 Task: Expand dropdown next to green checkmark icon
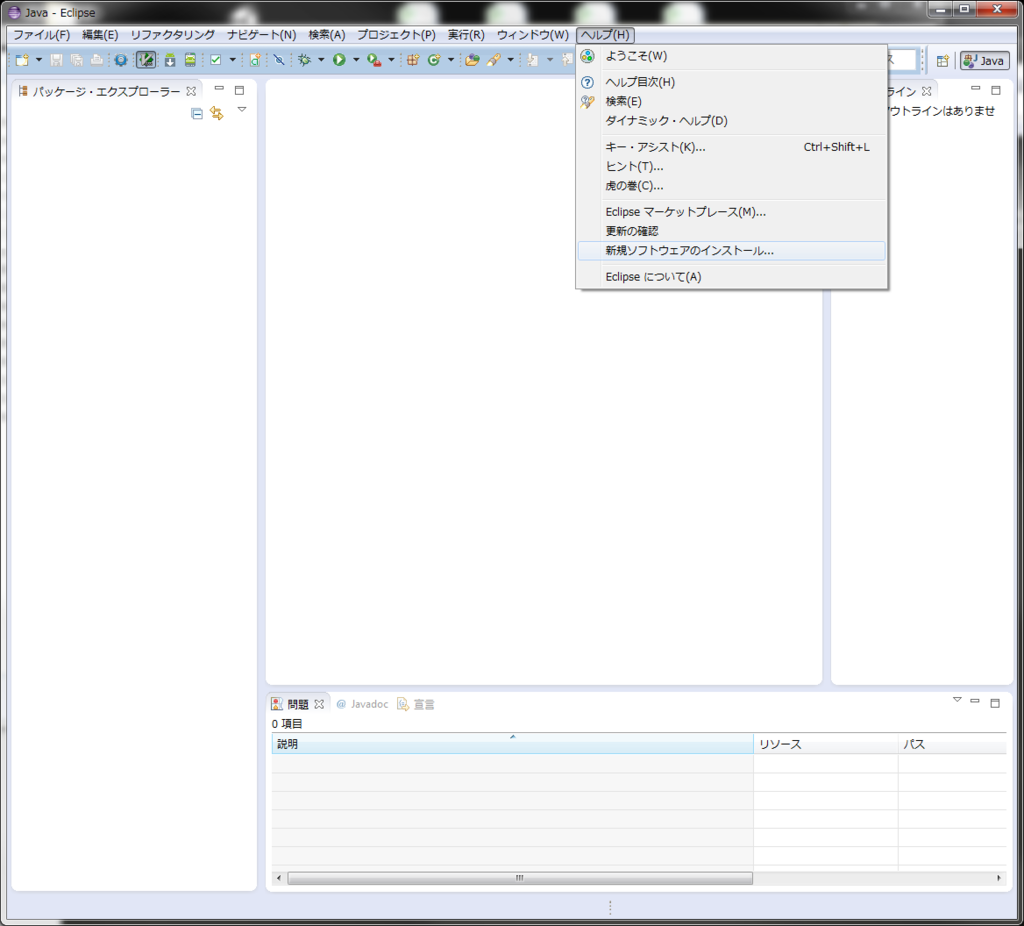tap(232, 60)
